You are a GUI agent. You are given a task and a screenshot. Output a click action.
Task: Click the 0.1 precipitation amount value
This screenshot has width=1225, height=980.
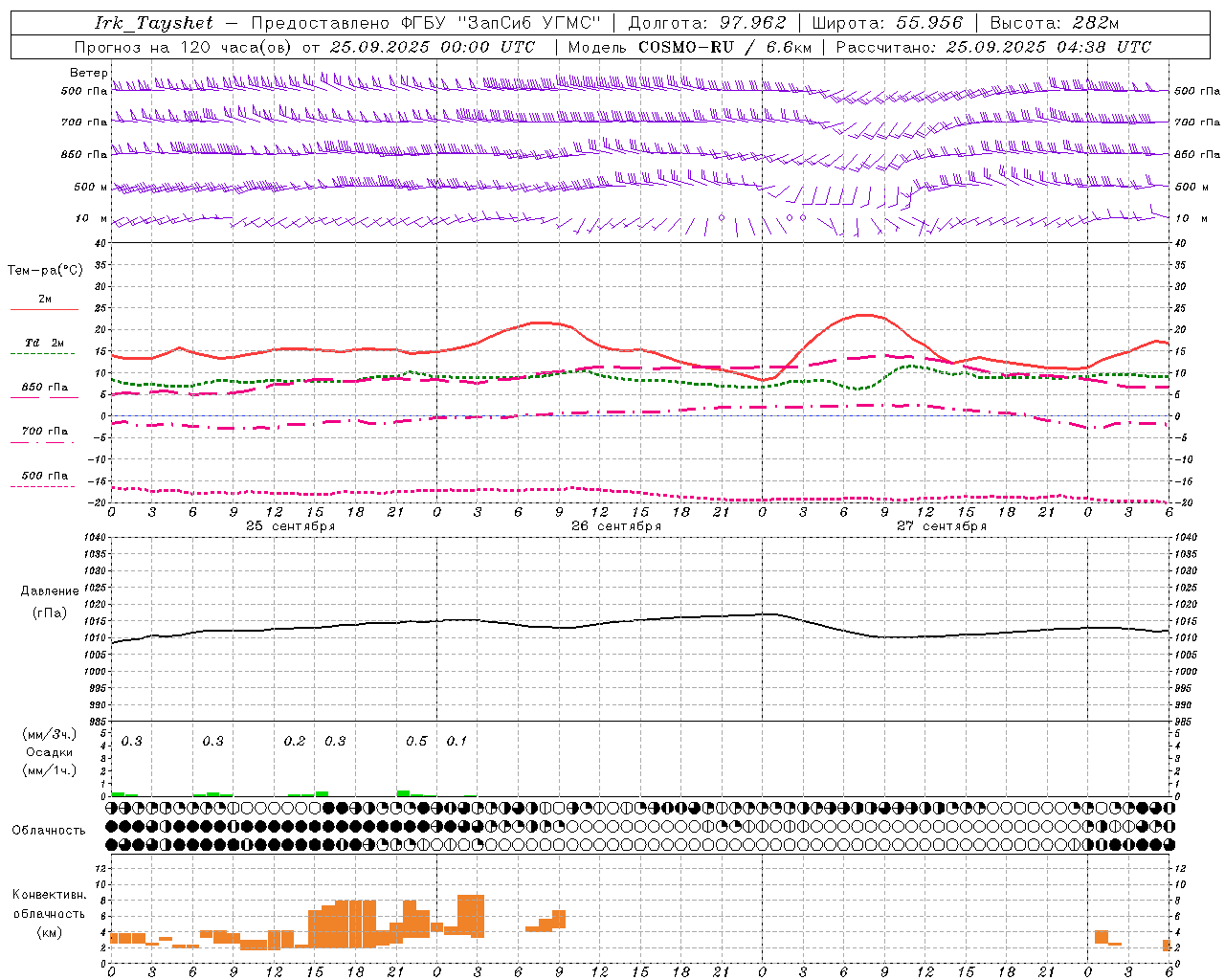(x=457, y=742)
